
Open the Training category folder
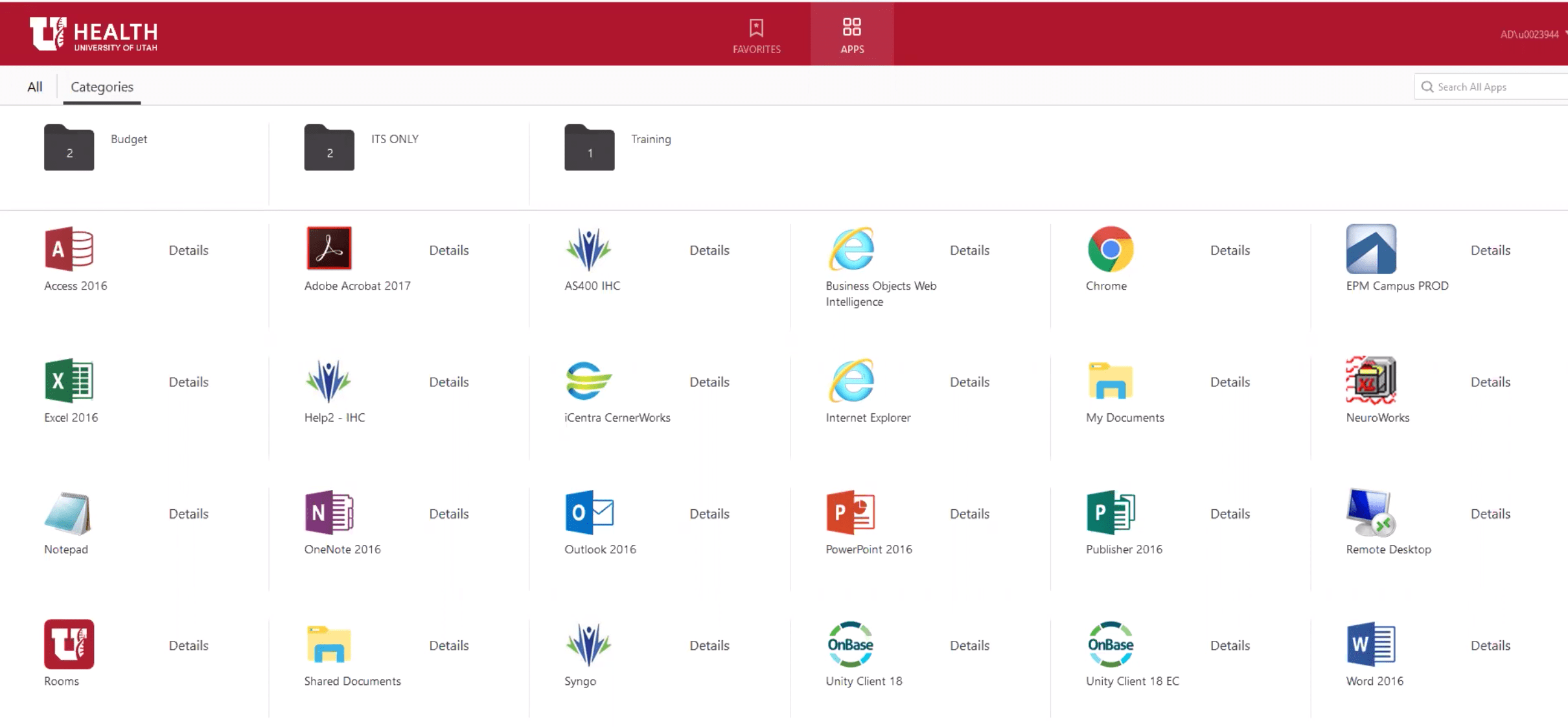(x=590, y=147)
